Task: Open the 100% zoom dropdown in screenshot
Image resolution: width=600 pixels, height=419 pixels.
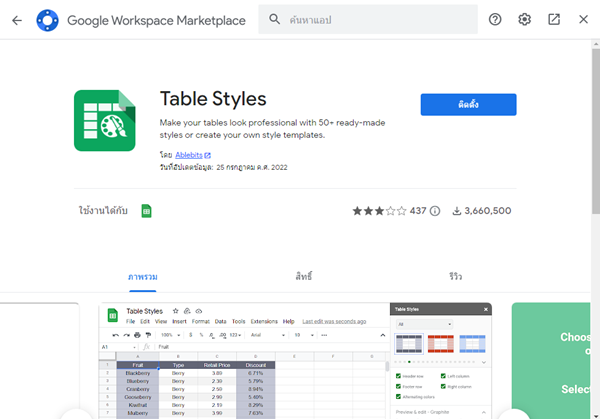Action: 171,335
